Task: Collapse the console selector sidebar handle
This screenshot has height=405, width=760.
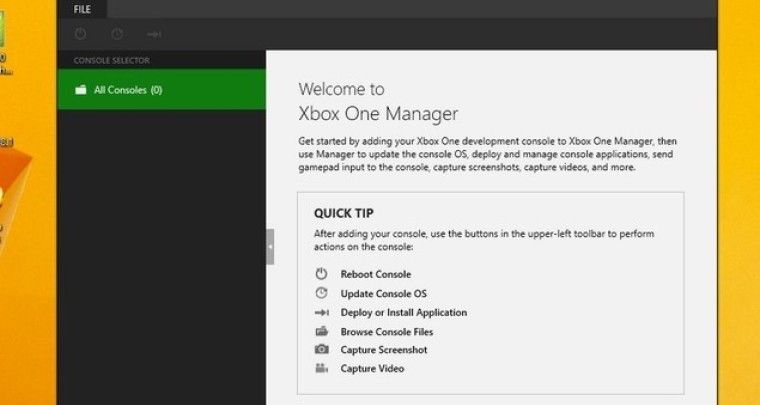Action: click(x=270, y=246)
